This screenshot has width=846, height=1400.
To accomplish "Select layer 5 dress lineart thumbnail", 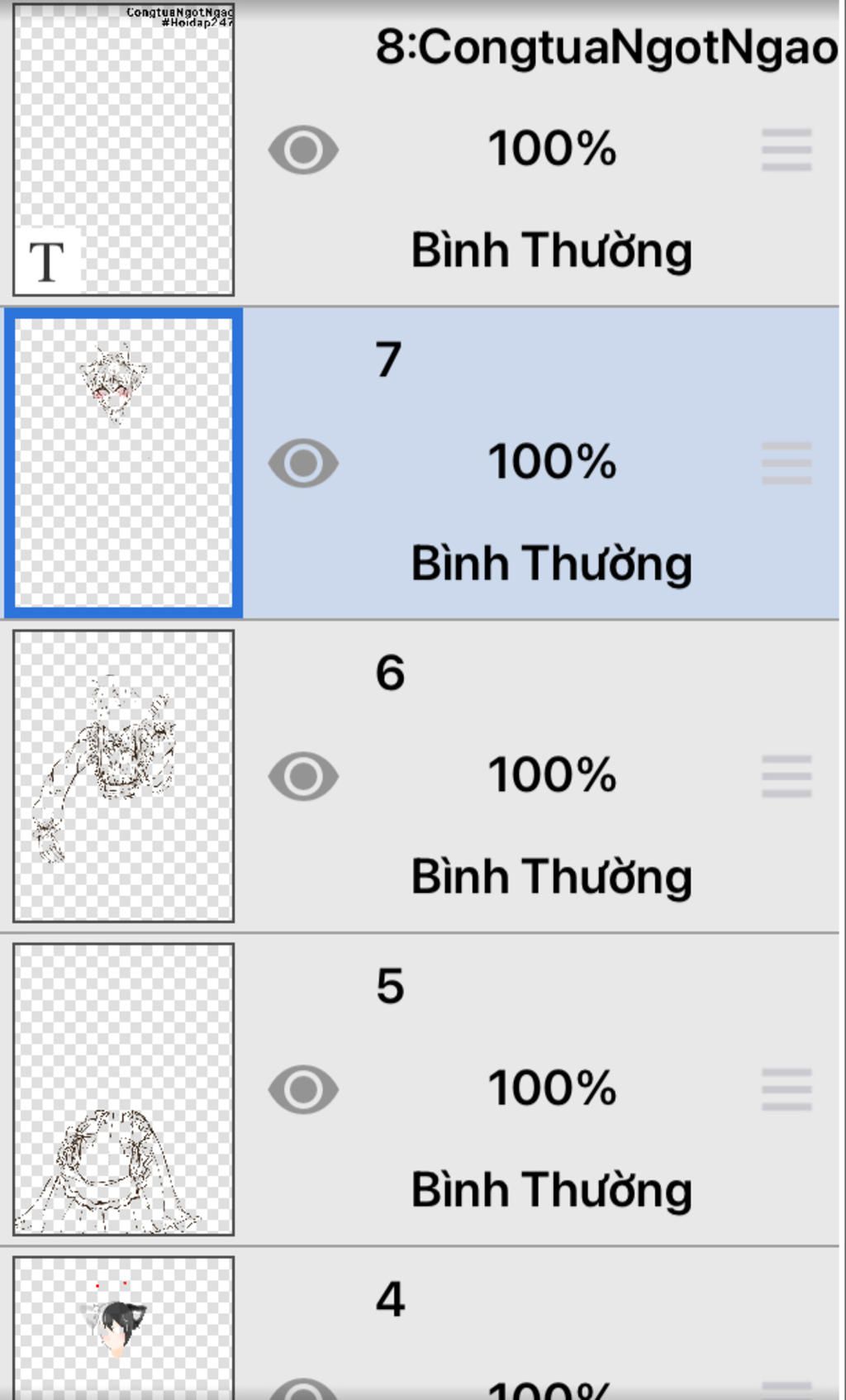I will 124,1089.
